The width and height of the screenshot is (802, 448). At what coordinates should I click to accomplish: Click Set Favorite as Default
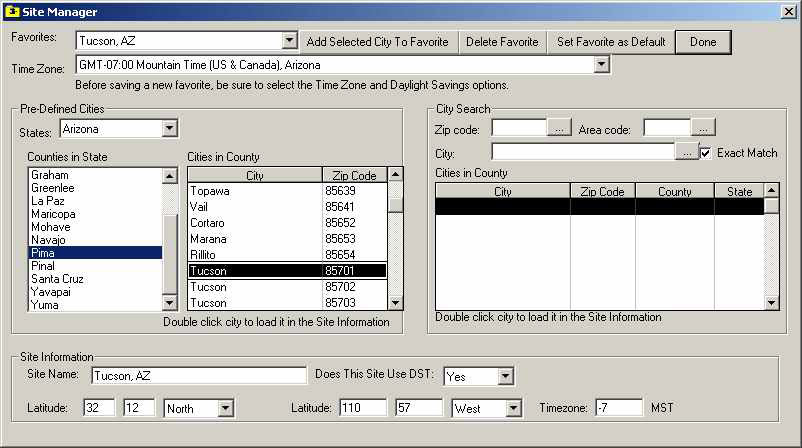611,41
